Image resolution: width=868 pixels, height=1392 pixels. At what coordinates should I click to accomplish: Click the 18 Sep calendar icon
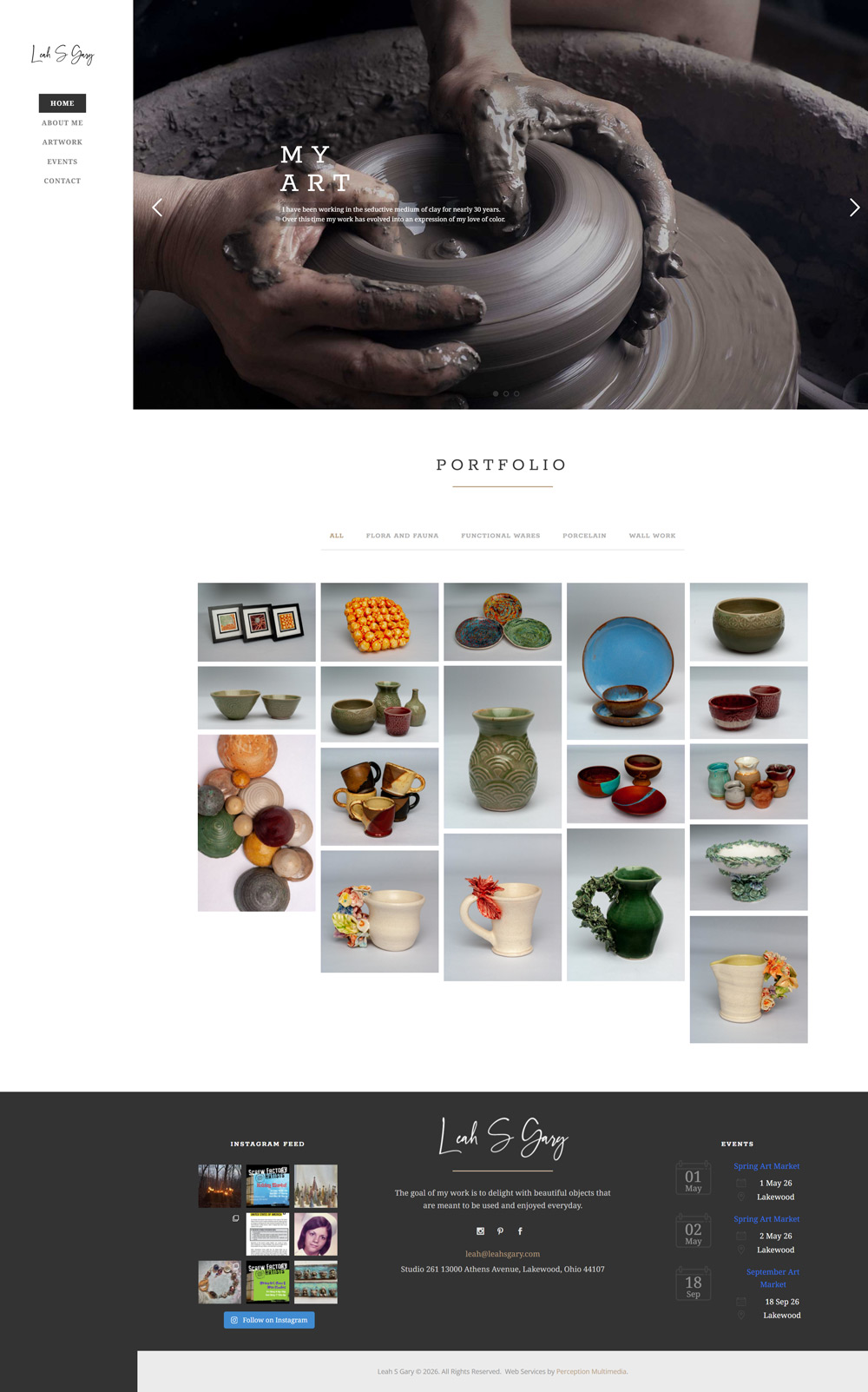pos(693,1283)
